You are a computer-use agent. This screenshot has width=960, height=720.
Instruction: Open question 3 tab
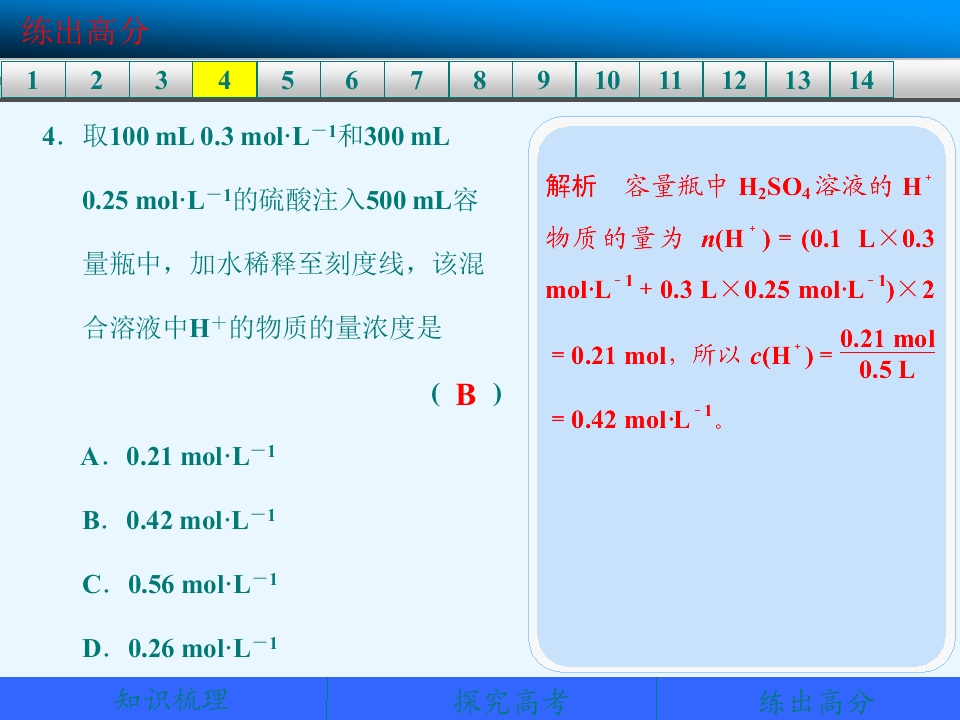pyautogui.click(x=161, y=80)
